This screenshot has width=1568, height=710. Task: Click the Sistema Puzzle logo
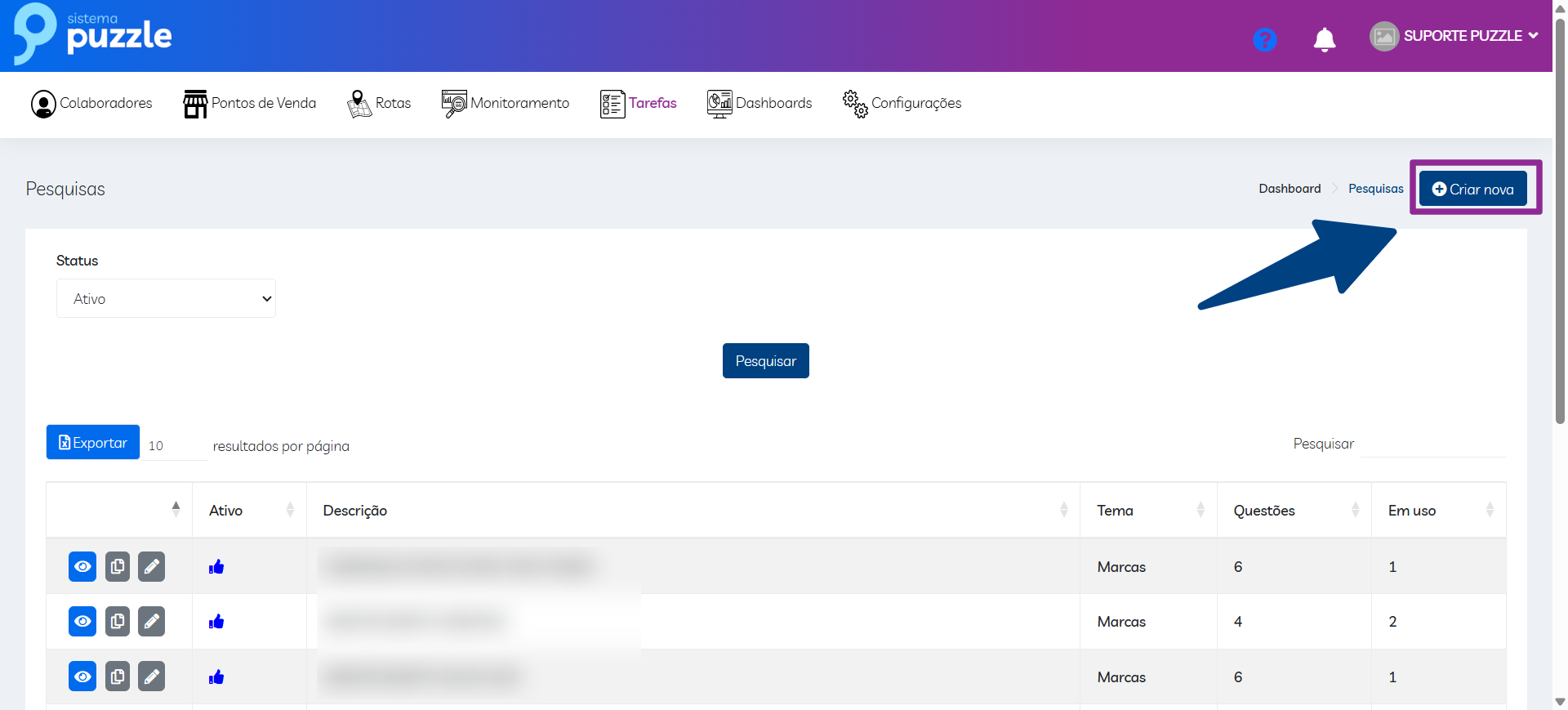92,34
